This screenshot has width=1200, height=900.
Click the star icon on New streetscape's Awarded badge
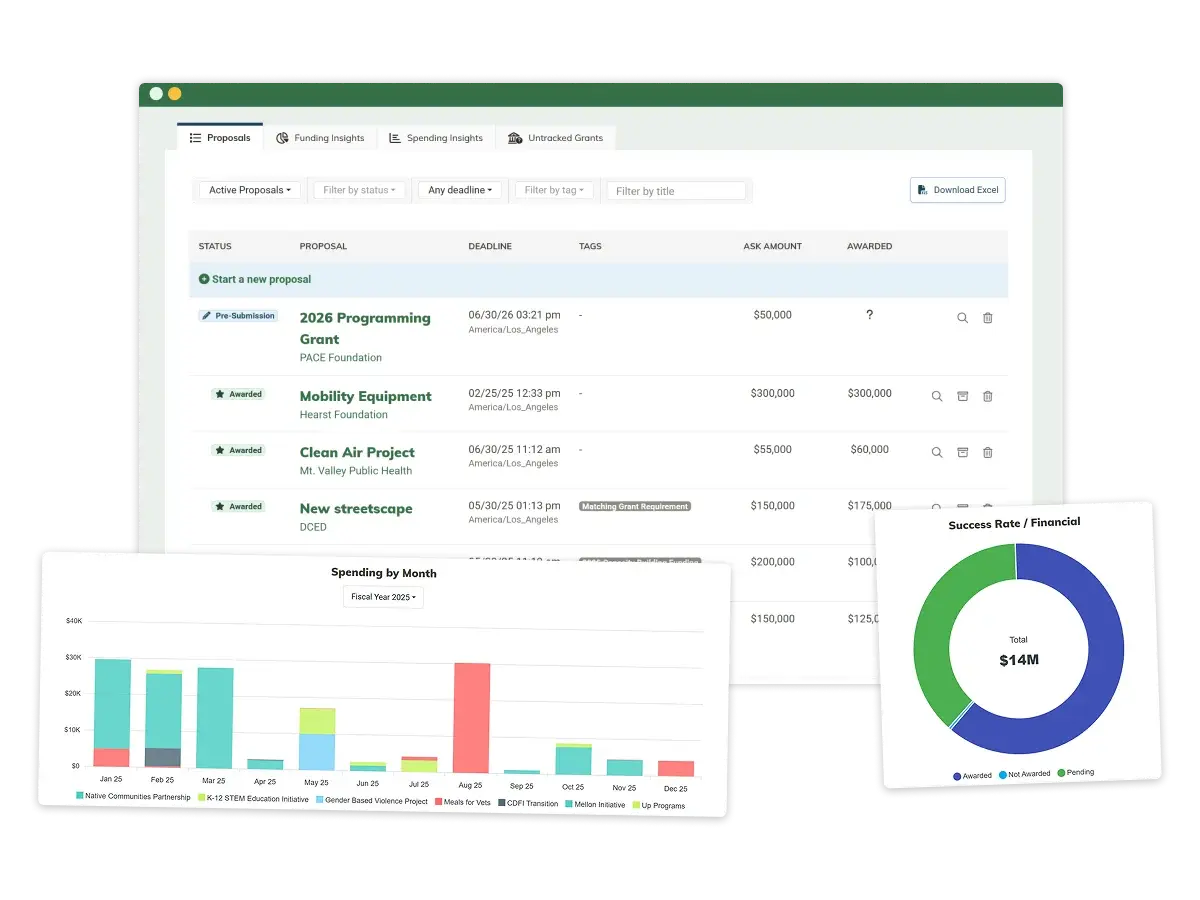(220, 506)
